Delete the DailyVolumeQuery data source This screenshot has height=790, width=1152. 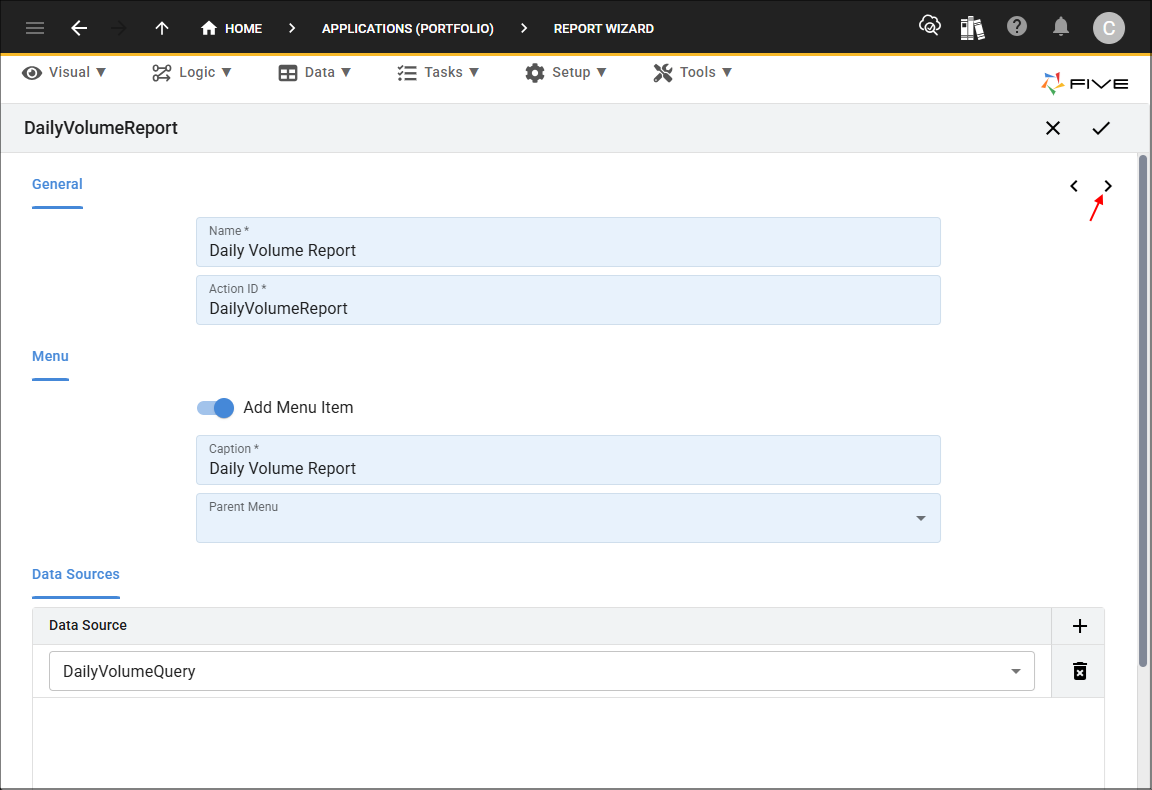coord(1079,671)
